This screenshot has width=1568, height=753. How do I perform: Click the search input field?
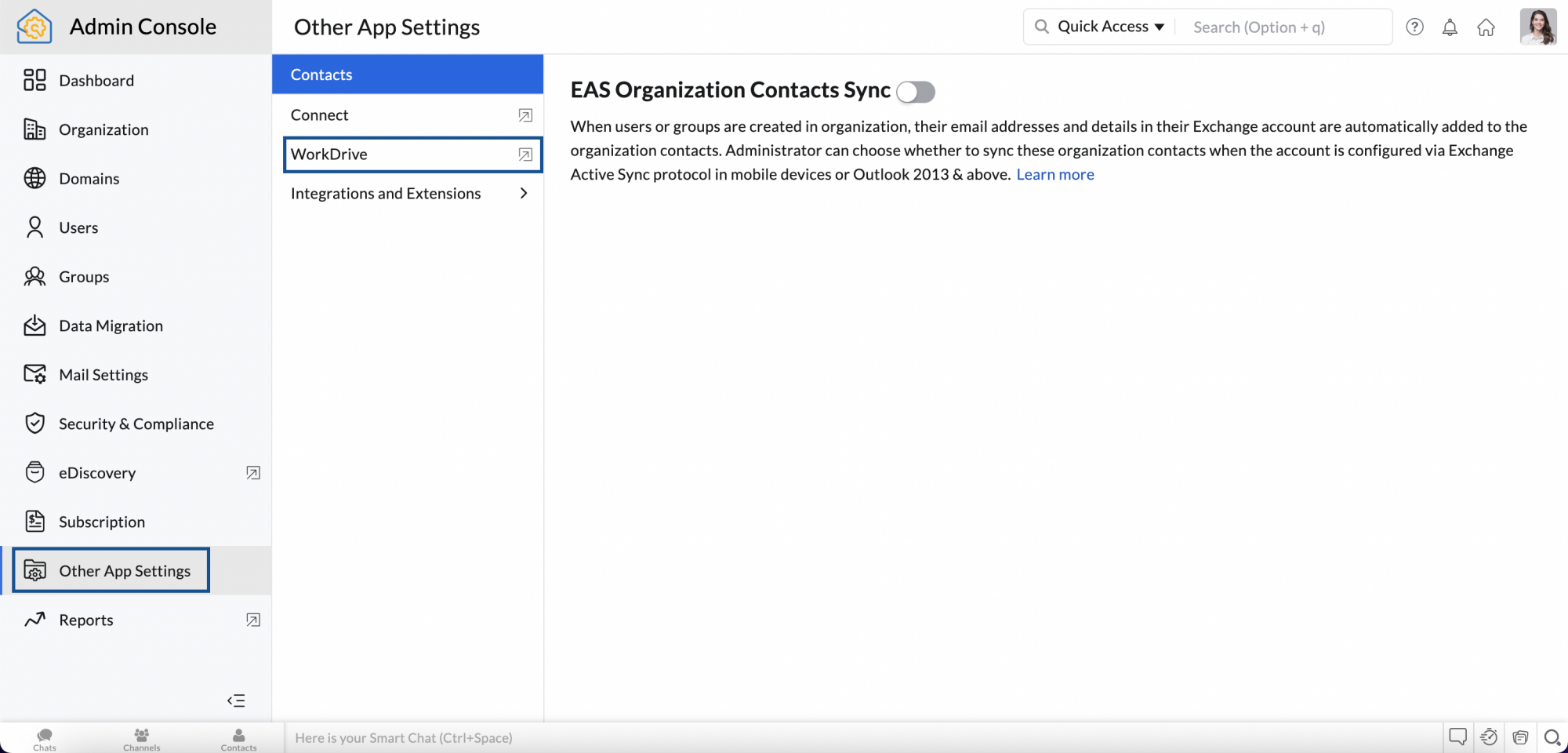pyautogui.click(x=1286, y=27)
